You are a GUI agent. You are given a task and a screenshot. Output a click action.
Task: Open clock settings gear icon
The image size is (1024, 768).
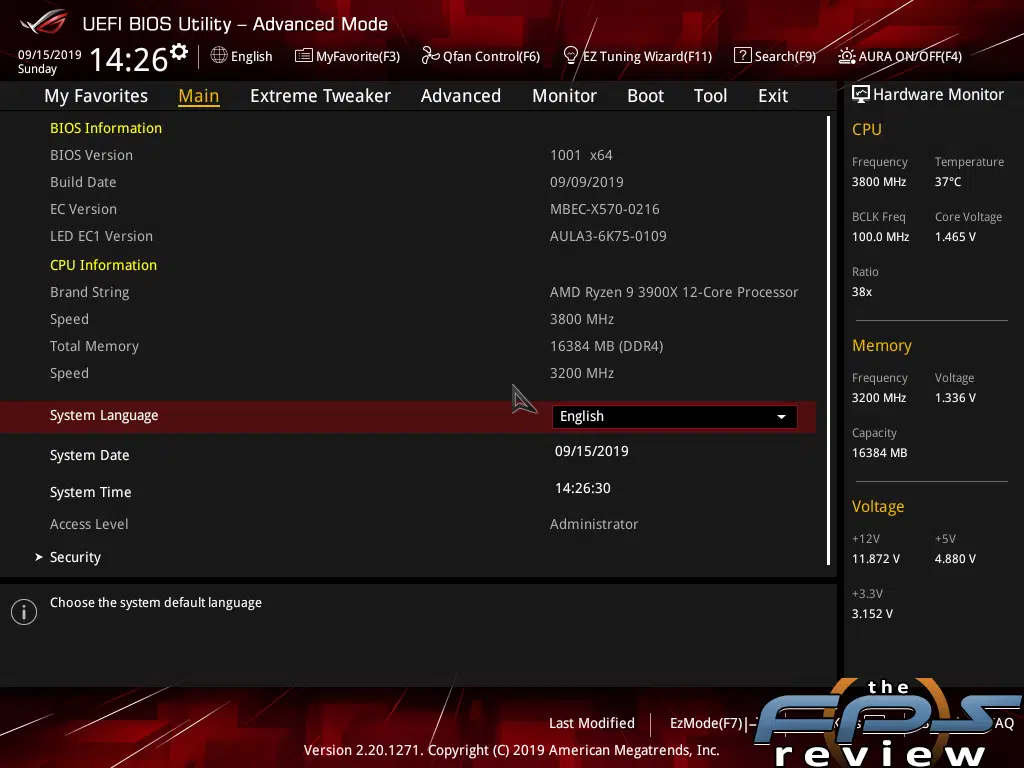click(x=179, y=52)
